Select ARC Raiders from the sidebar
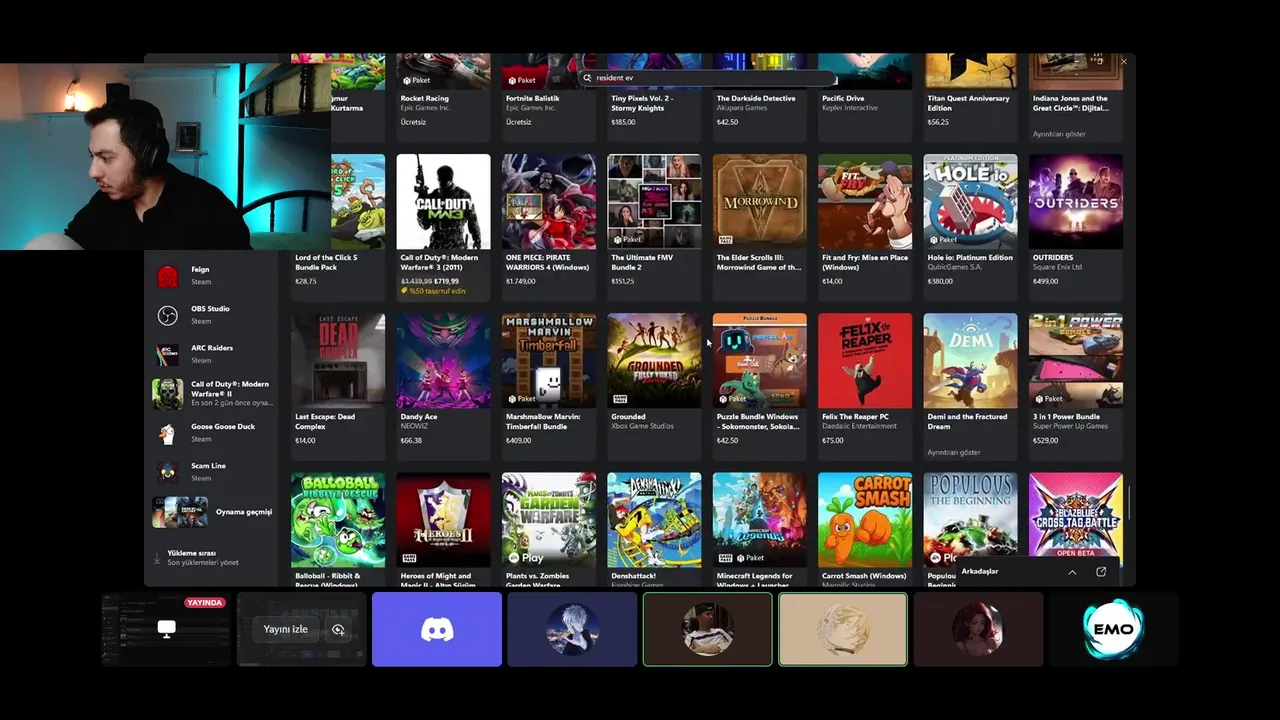1280x720 pixels. tap(212, 354)
